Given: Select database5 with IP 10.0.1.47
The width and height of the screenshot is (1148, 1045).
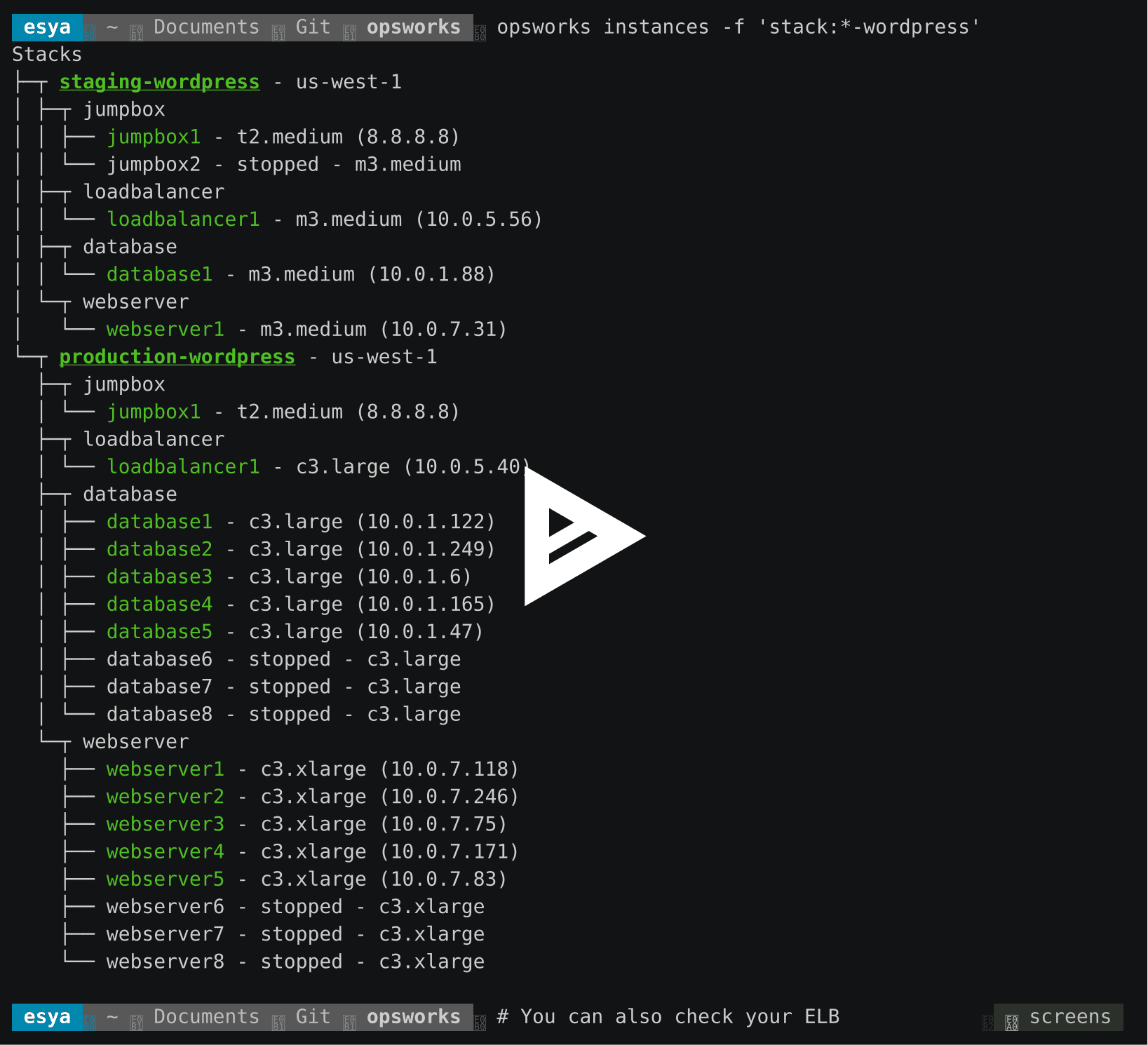Looking at the screenshot, I should tap(295, 632).
